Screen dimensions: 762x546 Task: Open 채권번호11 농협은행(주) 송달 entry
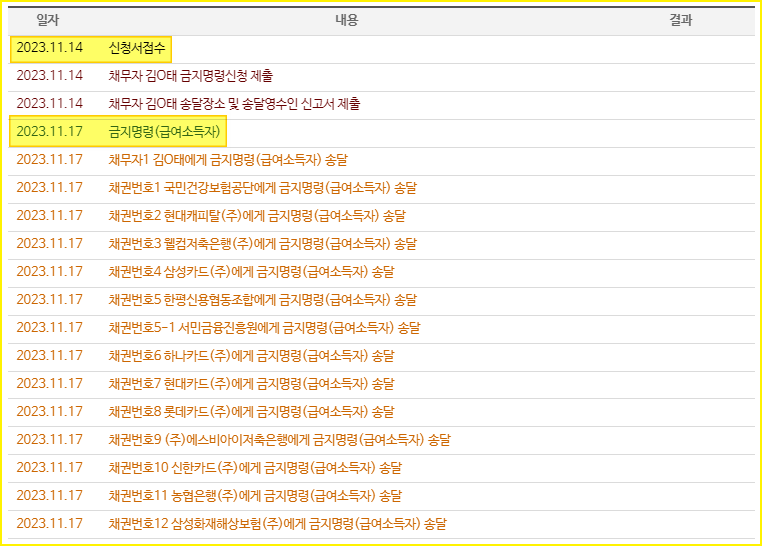pyautogui.click(x=255, y=496)
